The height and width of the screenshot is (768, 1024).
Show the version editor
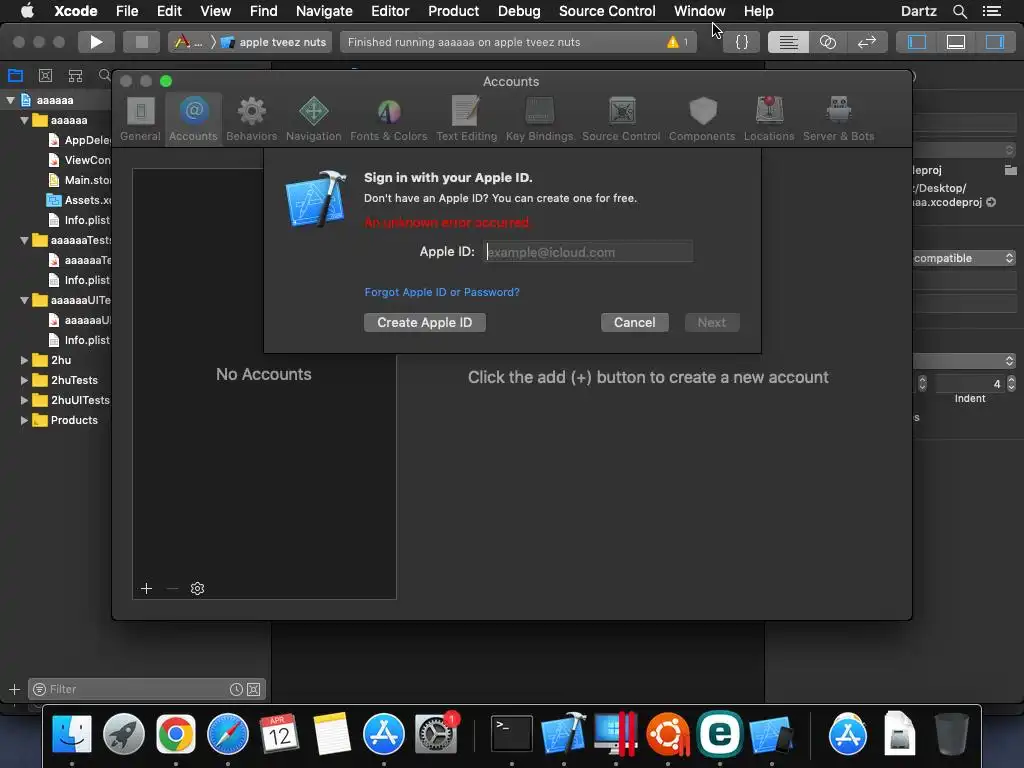(x=867, y=42)
